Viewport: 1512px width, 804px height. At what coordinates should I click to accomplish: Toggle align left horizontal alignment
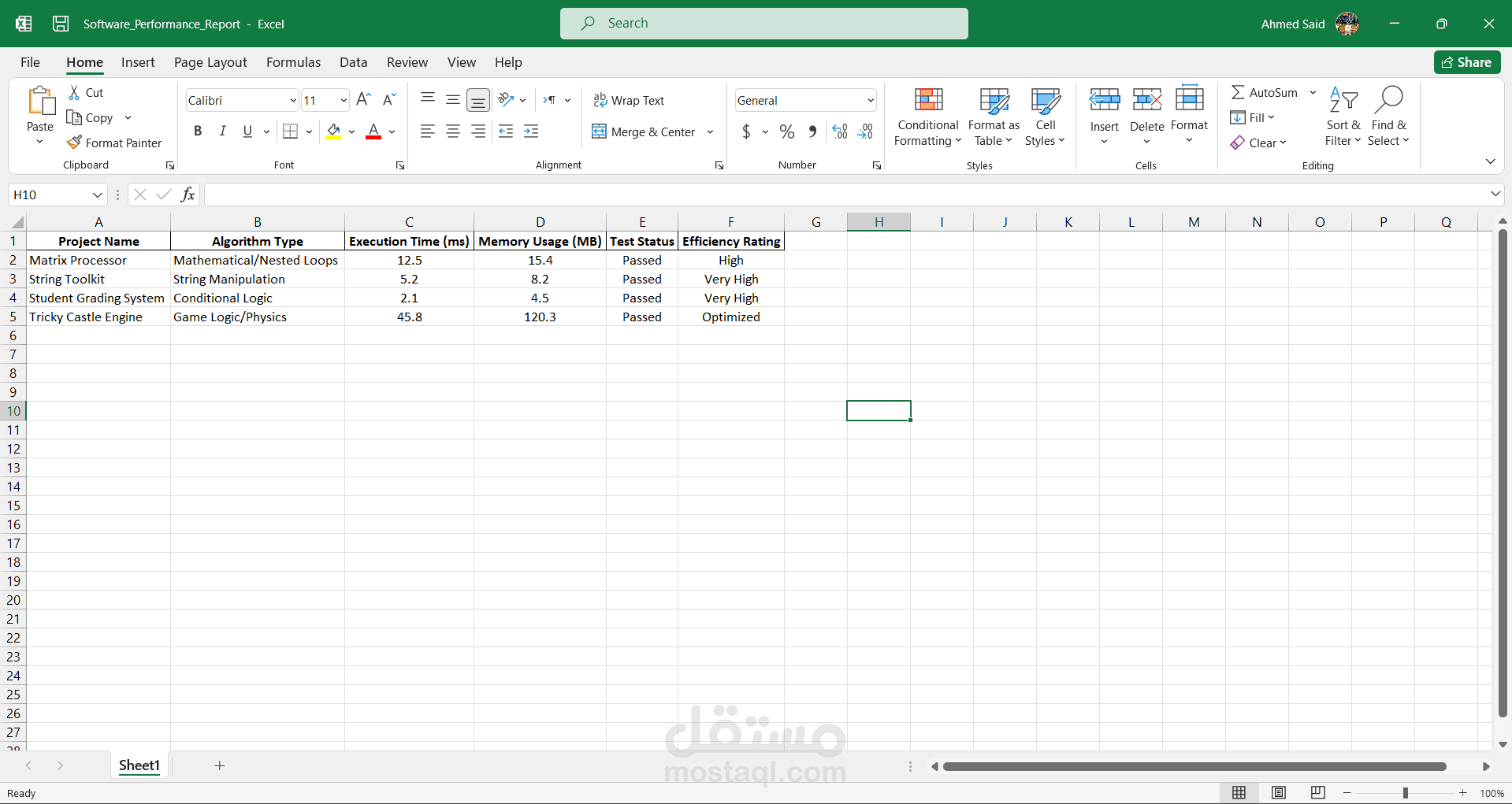(428, 132)
